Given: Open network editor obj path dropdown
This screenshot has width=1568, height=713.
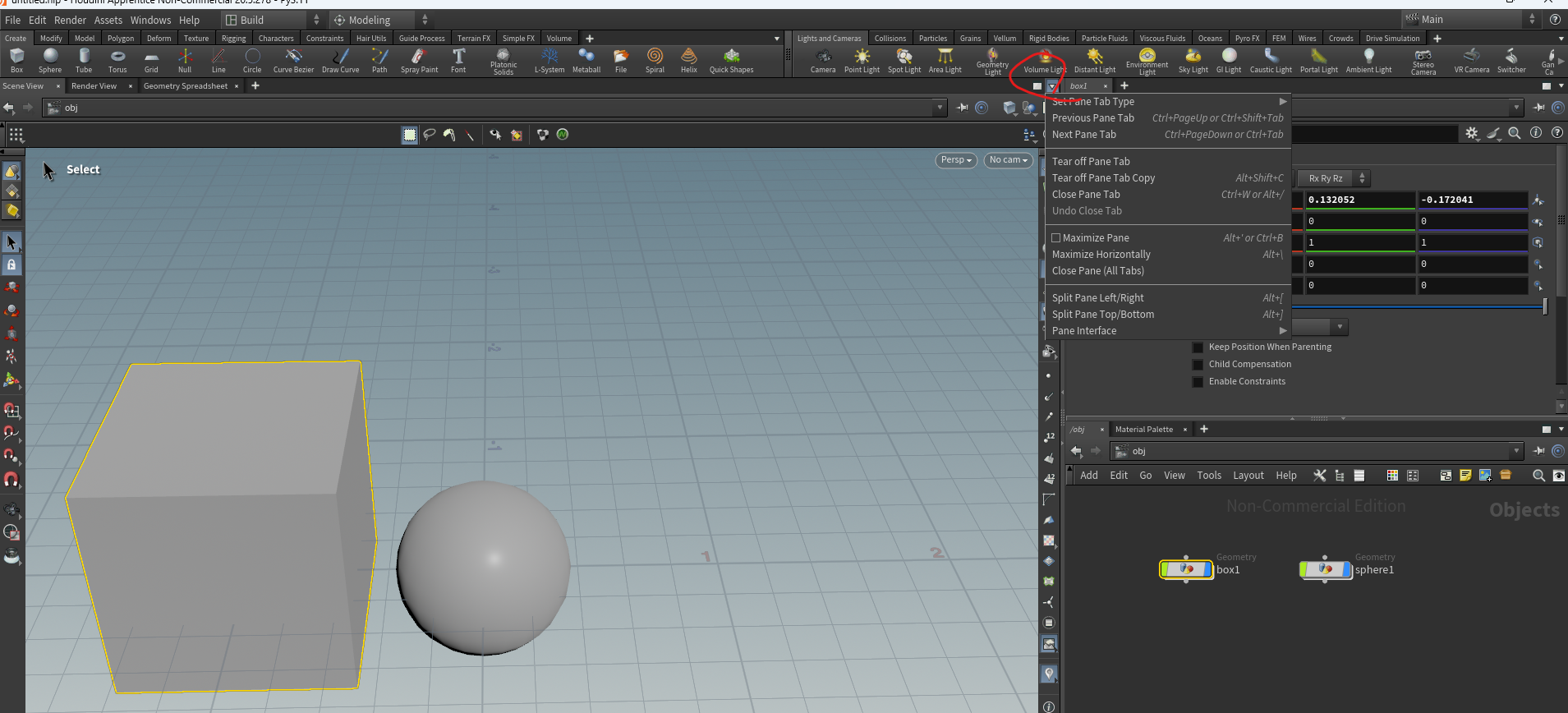Looking at the screenshot, I should (1516, 451).
